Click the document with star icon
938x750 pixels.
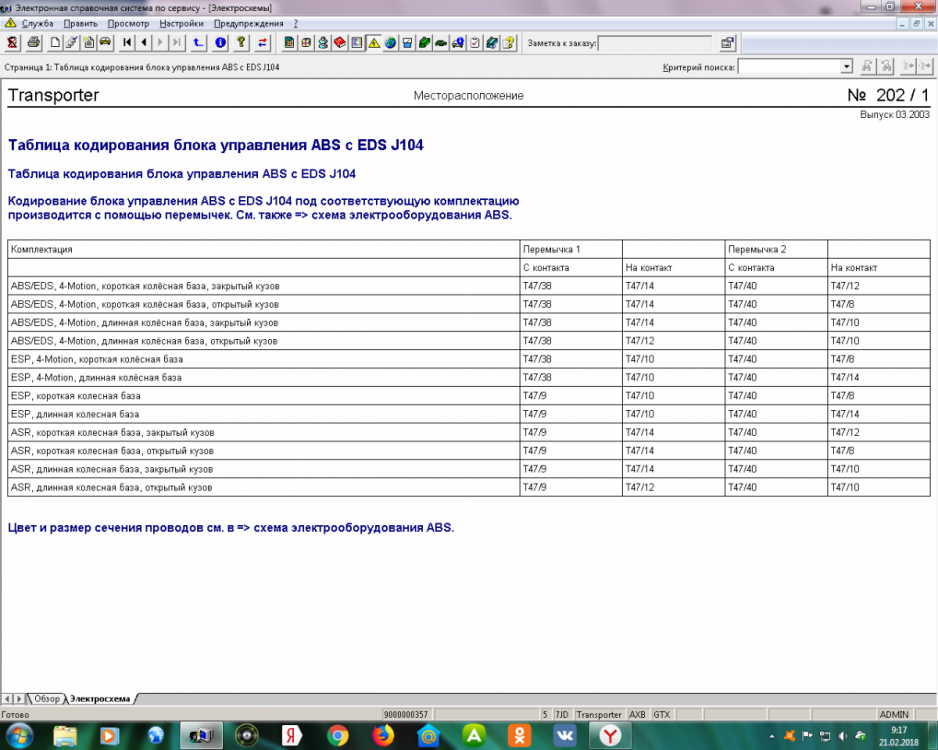pos(89,42)
